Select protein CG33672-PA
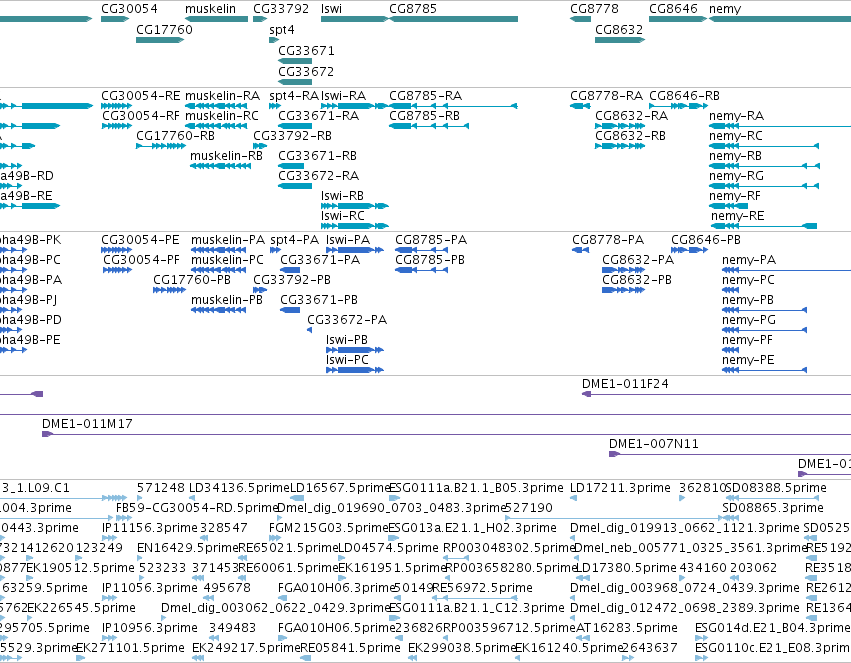This screenshot has width=851, height=663. [347, 321]
